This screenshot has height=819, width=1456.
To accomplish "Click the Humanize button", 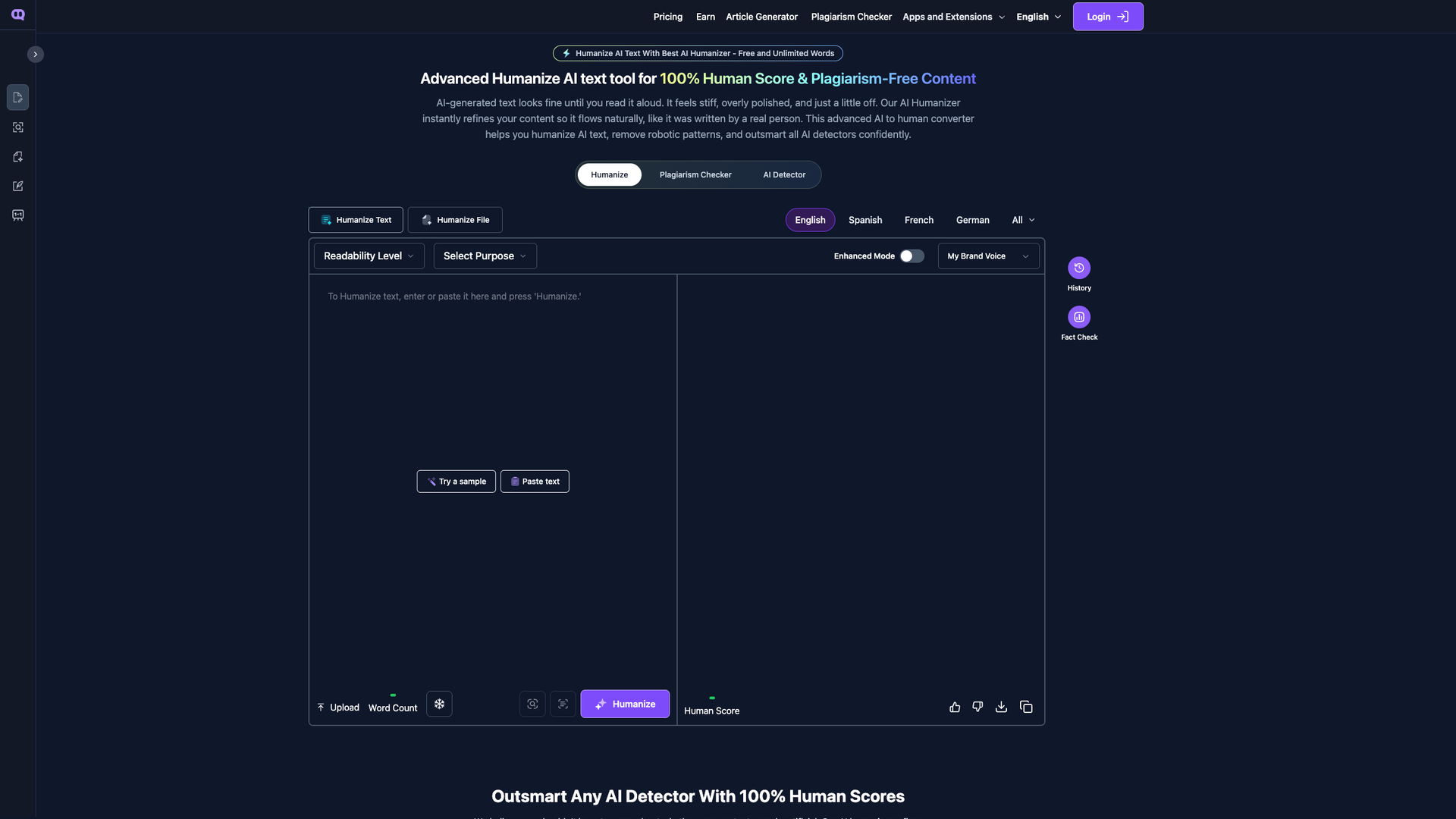I will coord(625,704).
